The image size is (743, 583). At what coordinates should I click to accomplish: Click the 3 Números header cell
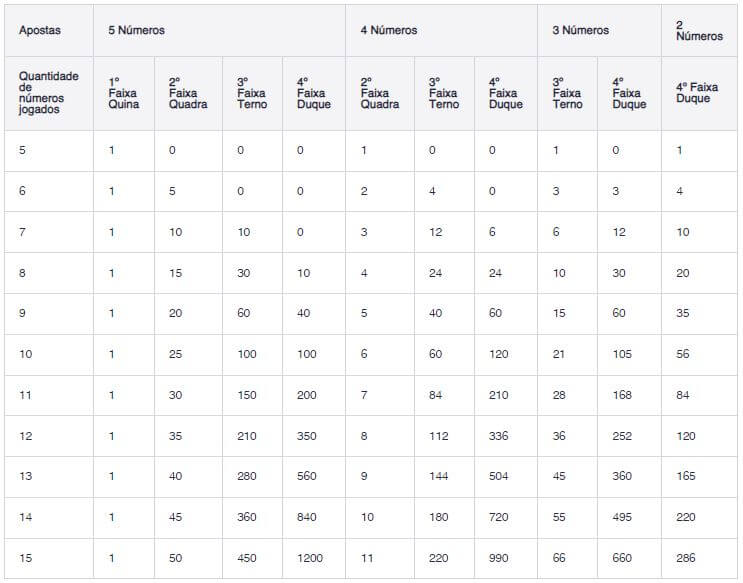coord(580,30)
